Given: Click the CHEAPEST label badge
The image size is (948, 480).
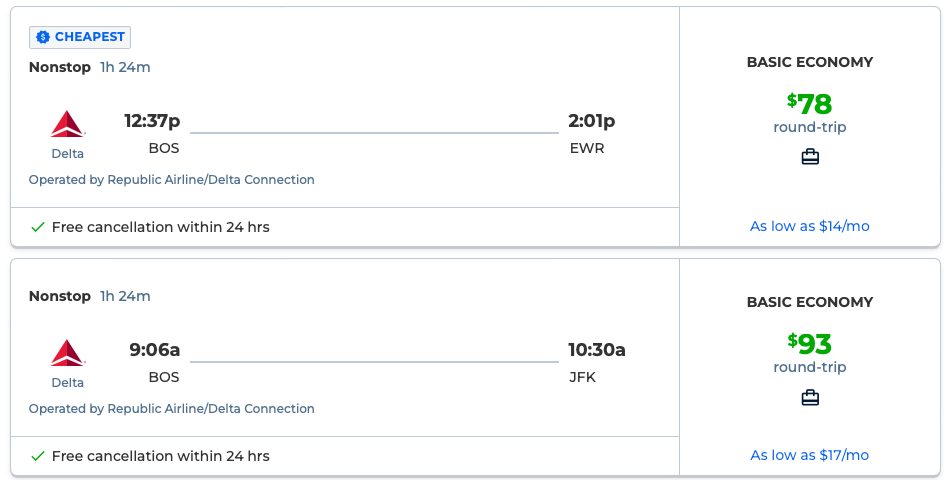Looking at the screenshot, I should 81,37.
